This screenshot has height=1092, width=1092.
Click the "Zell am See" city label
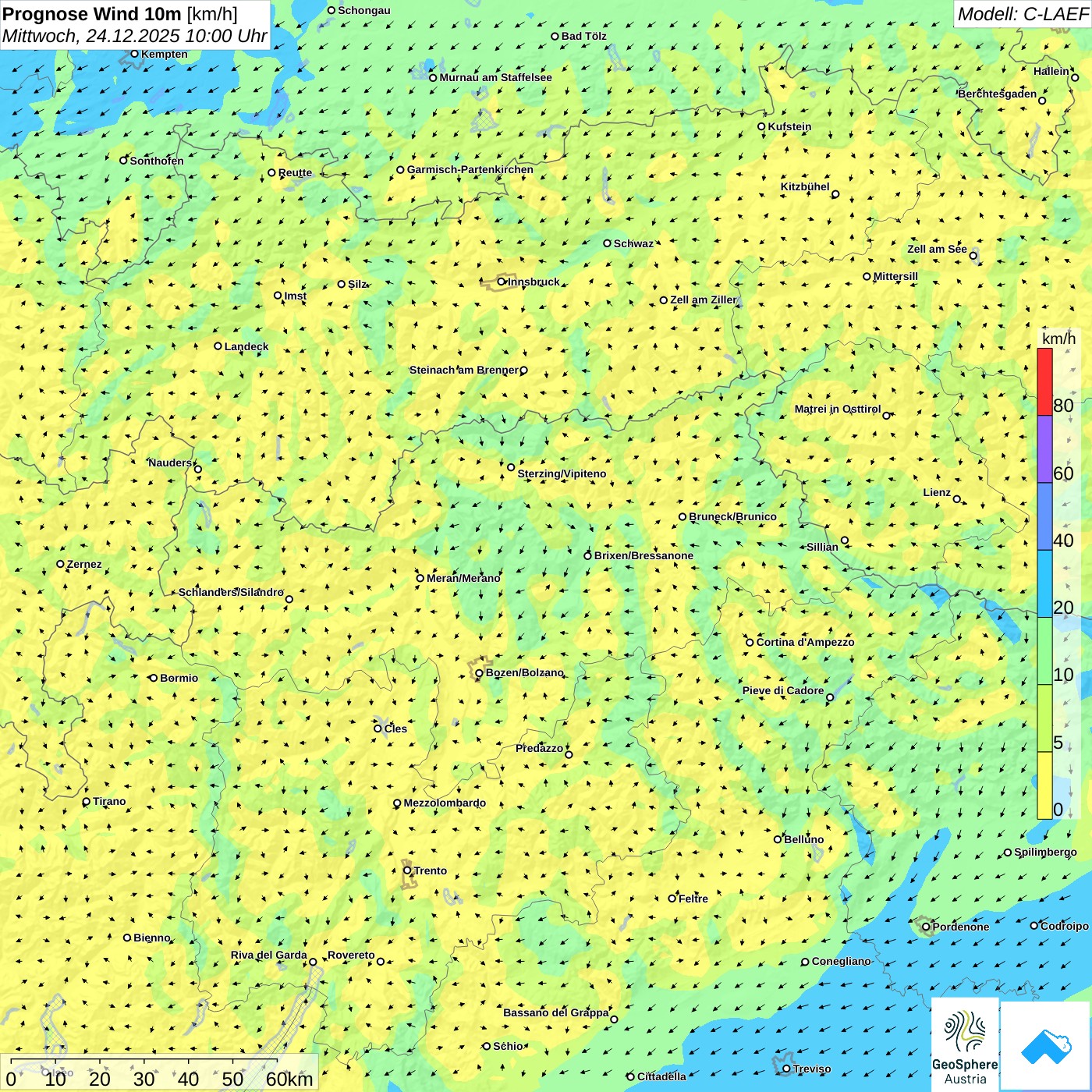[937, 249]
